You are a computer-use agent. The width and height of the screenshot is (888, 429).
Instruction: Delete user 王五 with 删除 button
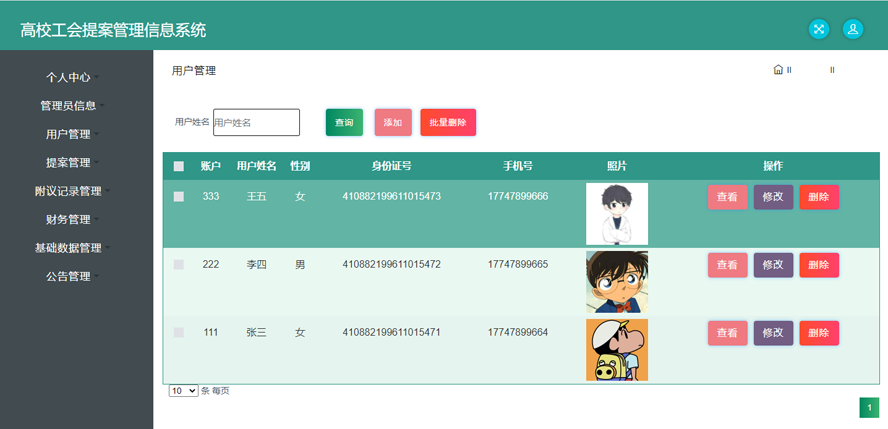click(x=819, y=197)
